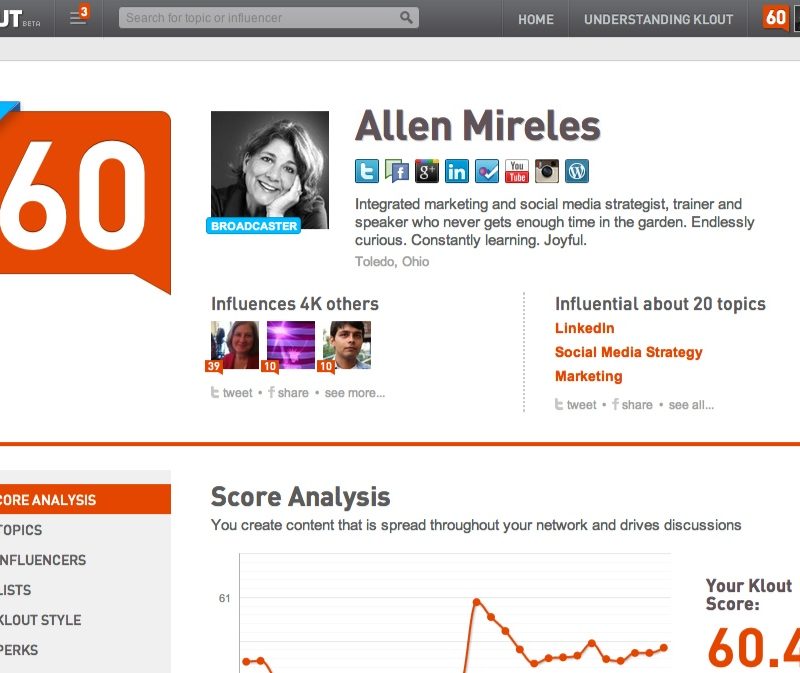This screenshot has height=673, width=800.
Task: Click the BROADCASTER style badge
Action: coord(254,226)
